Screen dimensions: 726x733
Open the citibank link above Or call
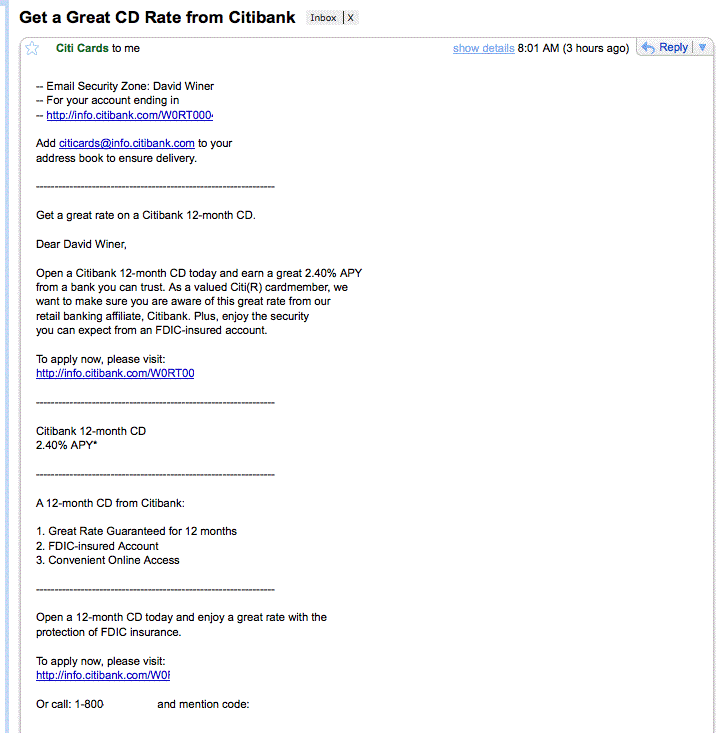(x=103, y=676)
